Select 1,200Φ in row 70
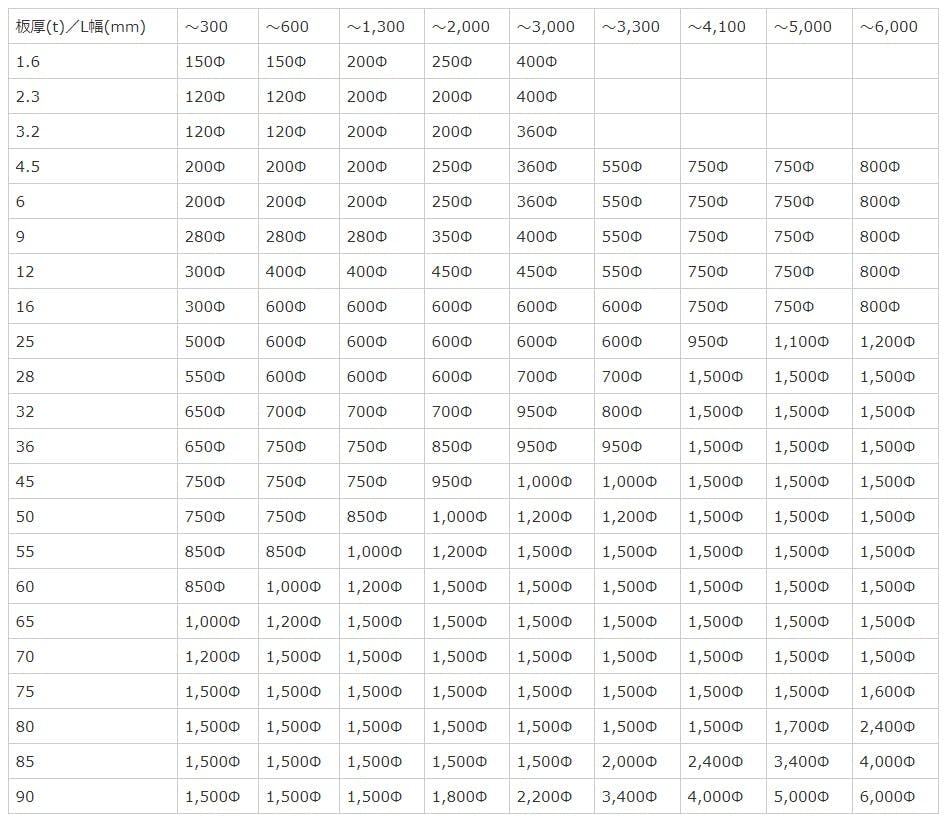 click(212, 656)
